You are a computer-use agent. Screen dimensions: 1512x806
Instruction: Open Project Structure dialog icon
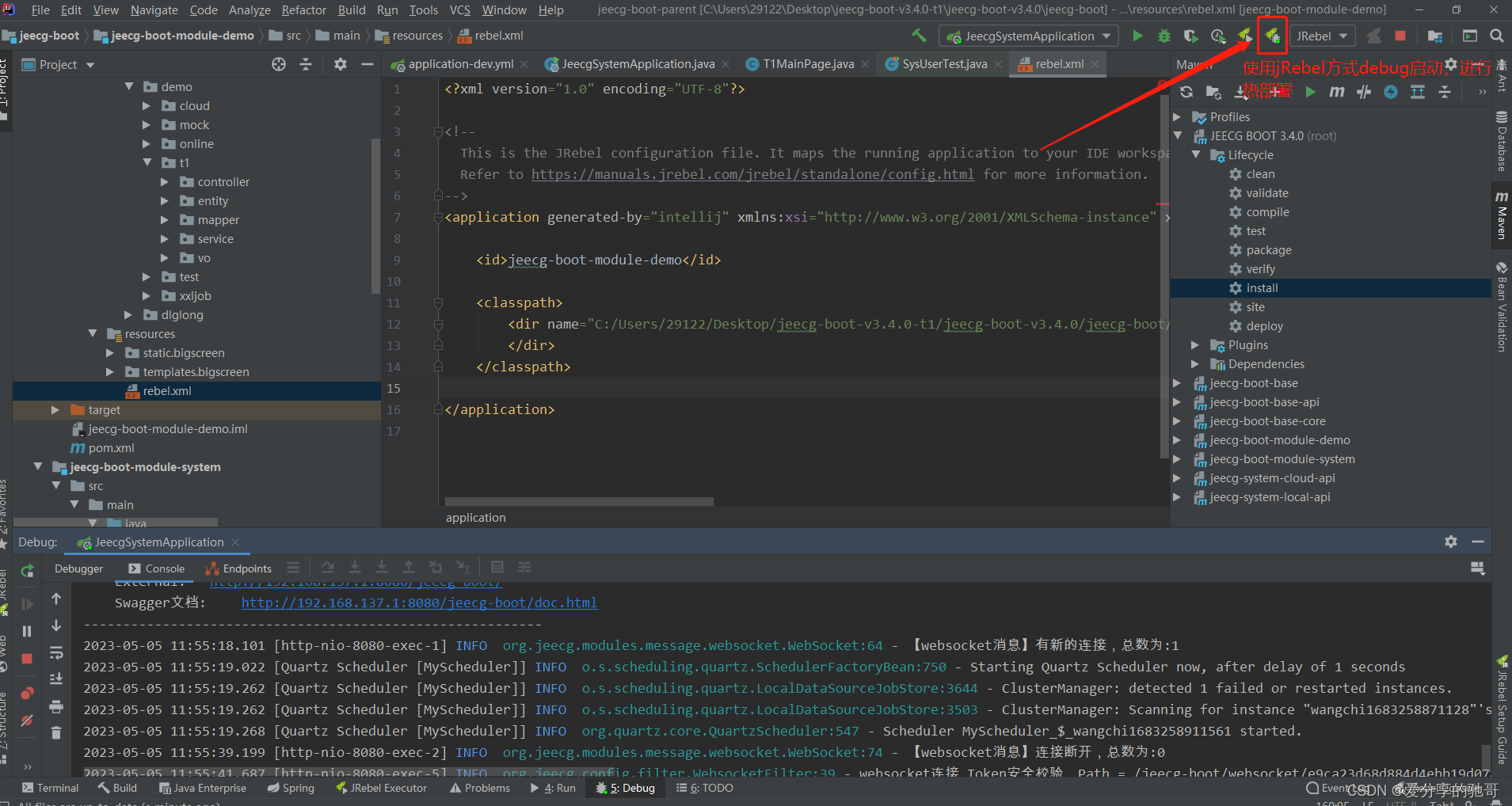tap(1434, 36)
